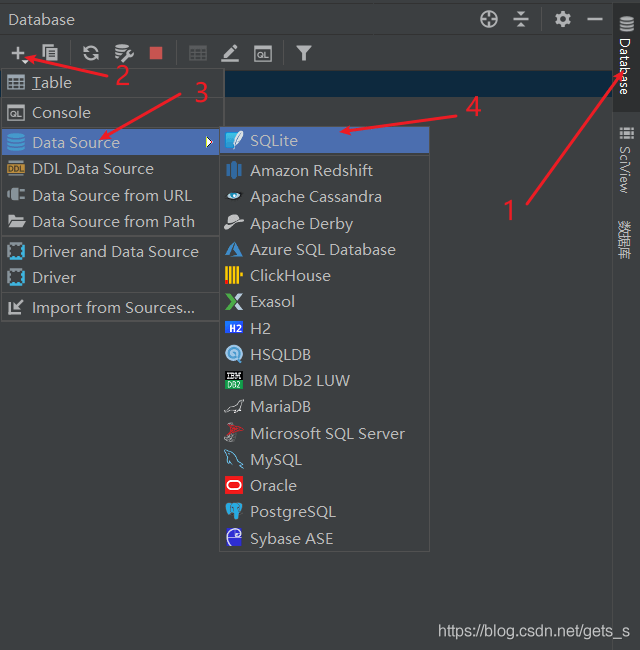Choose MySQL in the data source submenu
640x650 pixels.
[x=275, y=460]
